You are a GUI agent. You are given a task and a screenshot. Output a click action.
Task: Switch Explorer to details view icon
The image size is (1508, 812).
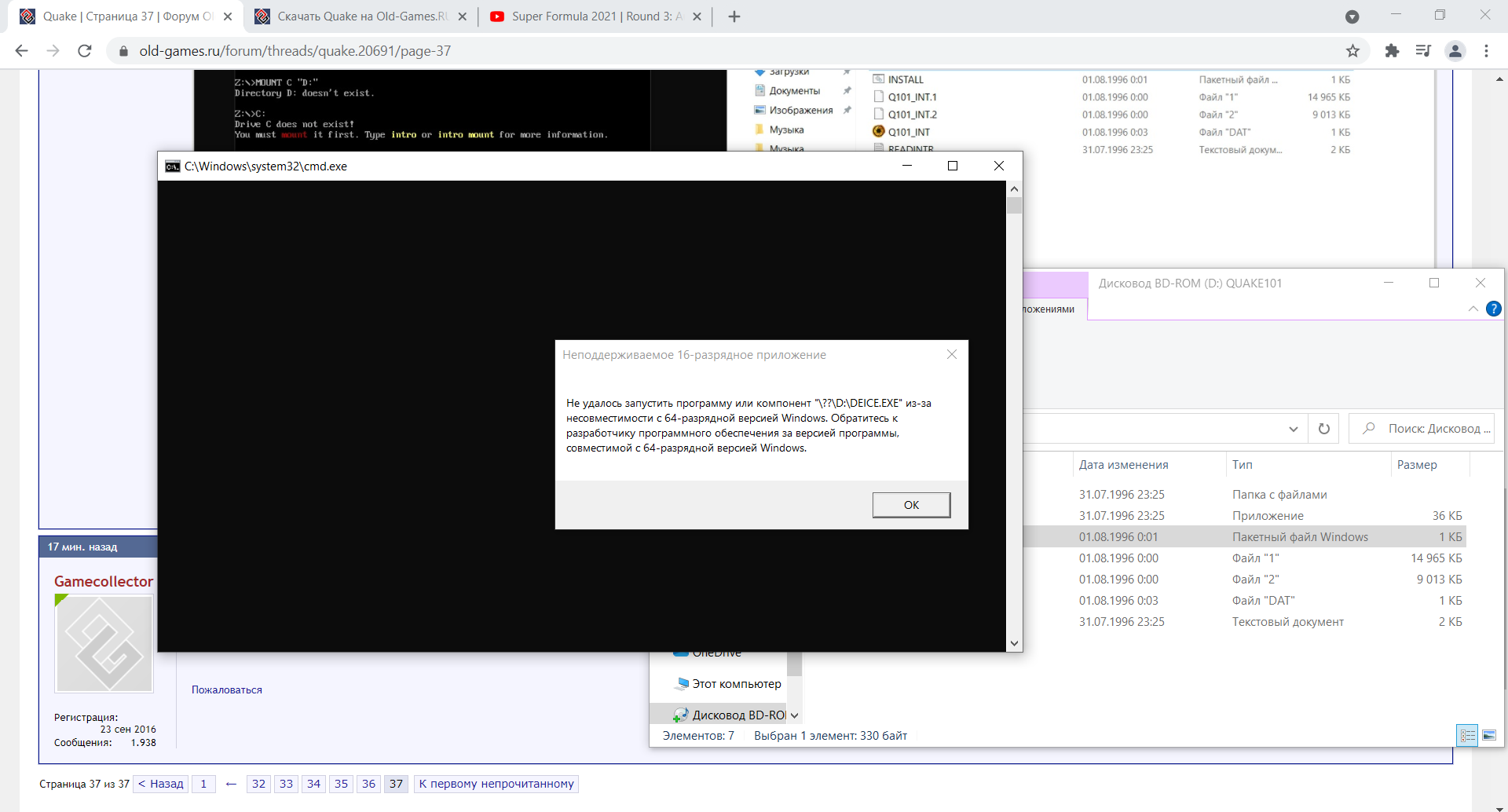click(1467, 736)
